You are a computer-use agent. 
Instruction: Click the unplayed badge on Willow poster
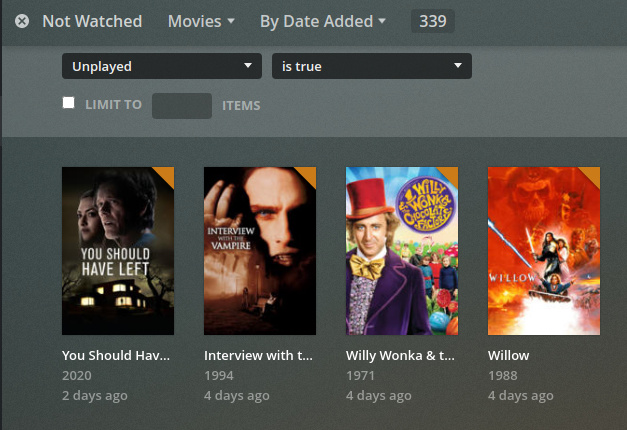(592, 174)
